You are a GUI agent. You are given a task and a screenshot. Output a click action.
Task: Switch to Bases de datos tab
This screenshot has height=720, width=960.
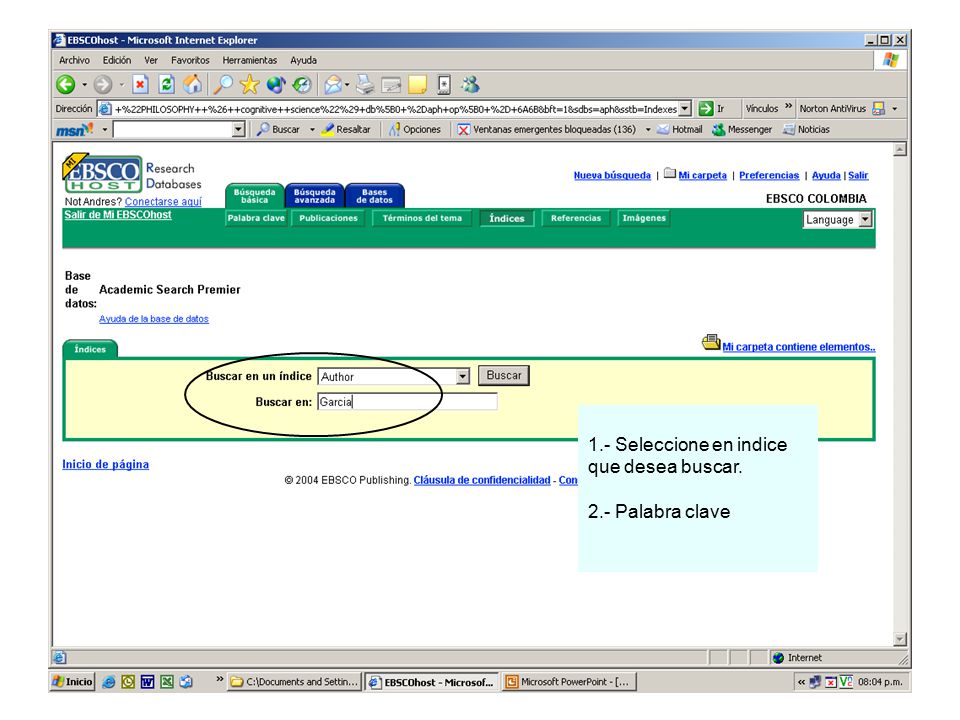click(x=375, y=196)
